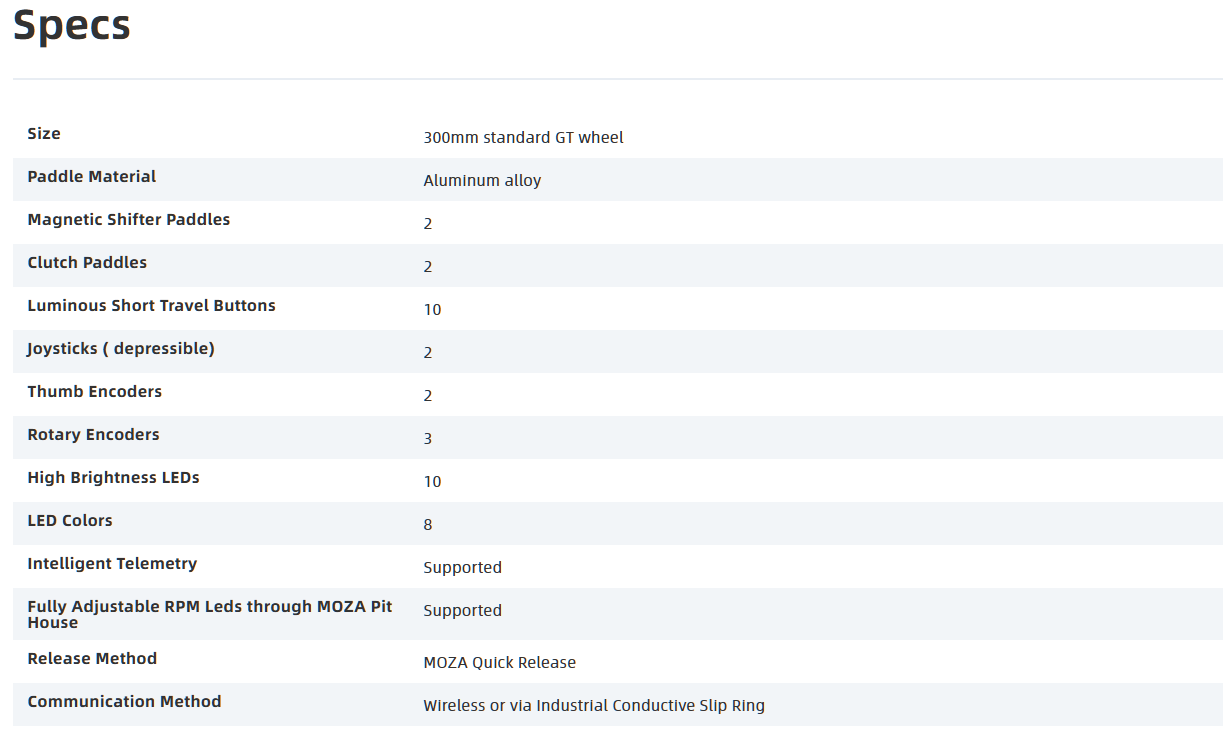Click the Thumb Encoders label
Image resolution: width=1231 pixels, height=730 pixels.
click(x=95, y=392)
